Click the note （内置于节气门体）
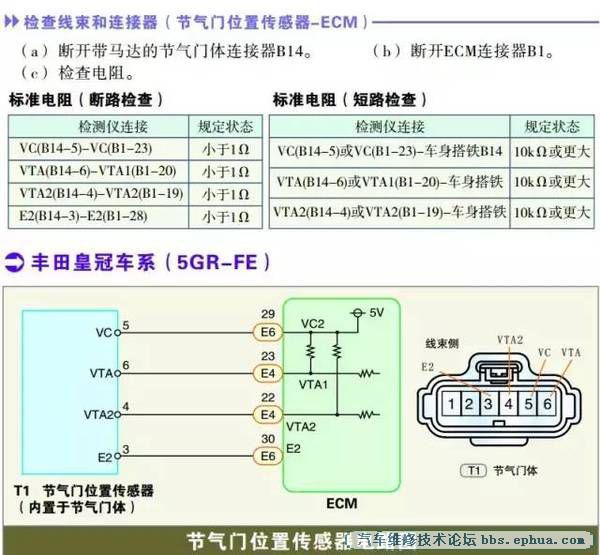600x555 pixels. pos(77,508)
